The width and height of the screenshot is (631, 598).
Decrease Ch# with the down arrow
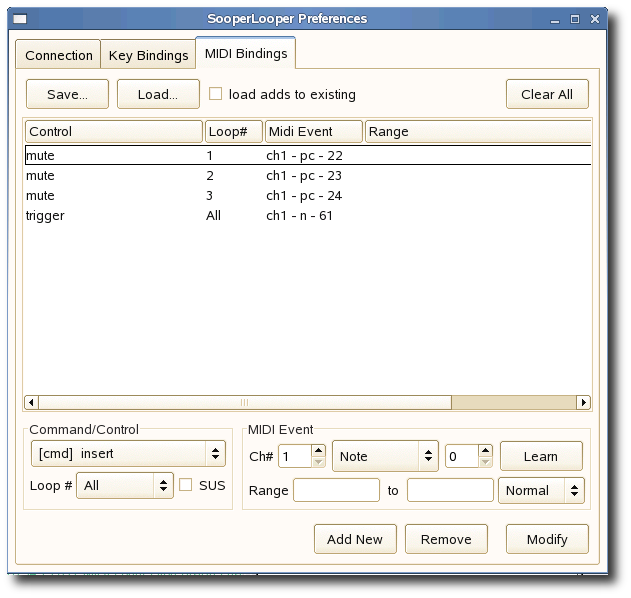click(x=318, y=462)
